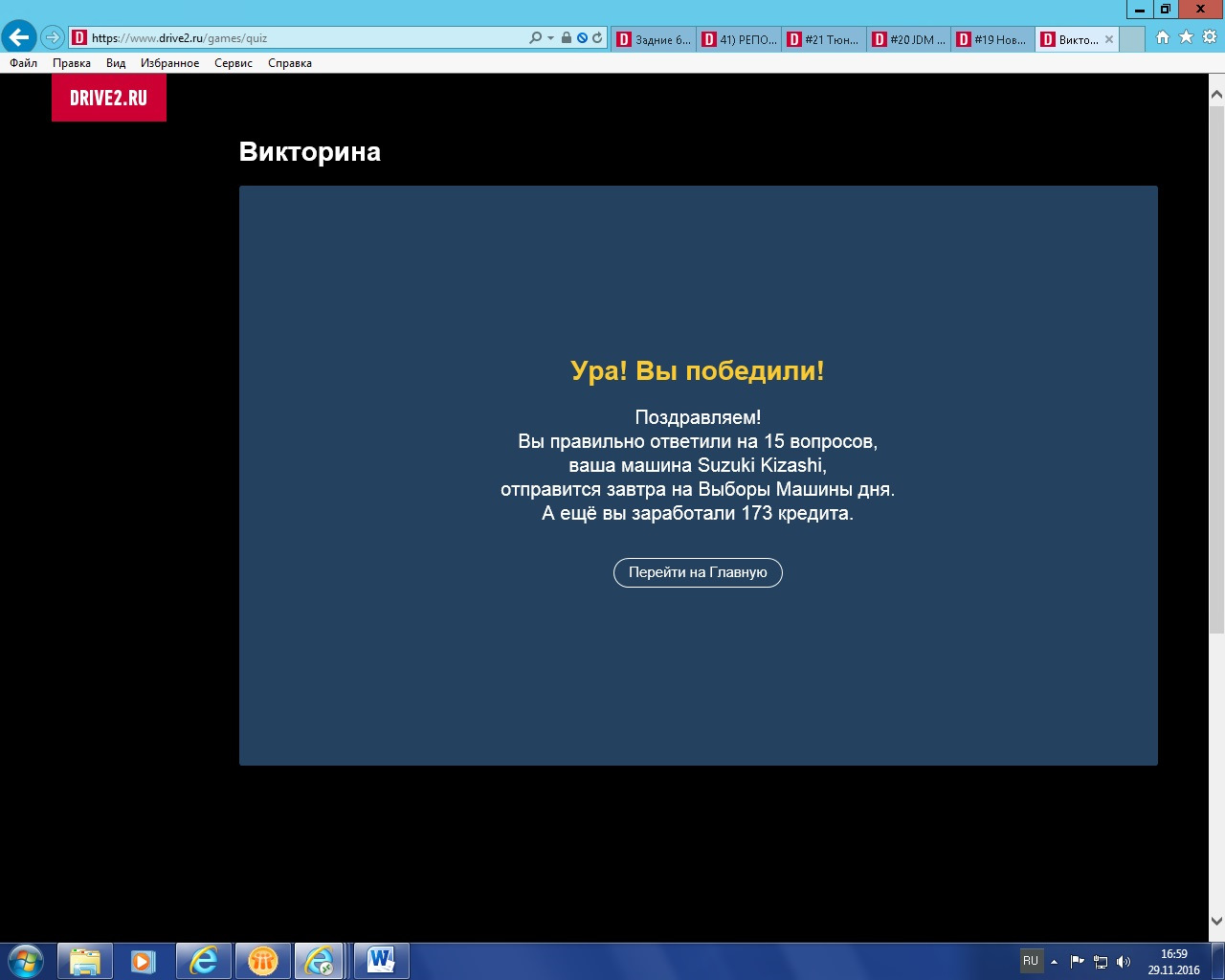Click the "Перейти на Главную" button
The height and width of the screenshot is (980, 1225).
698,572
